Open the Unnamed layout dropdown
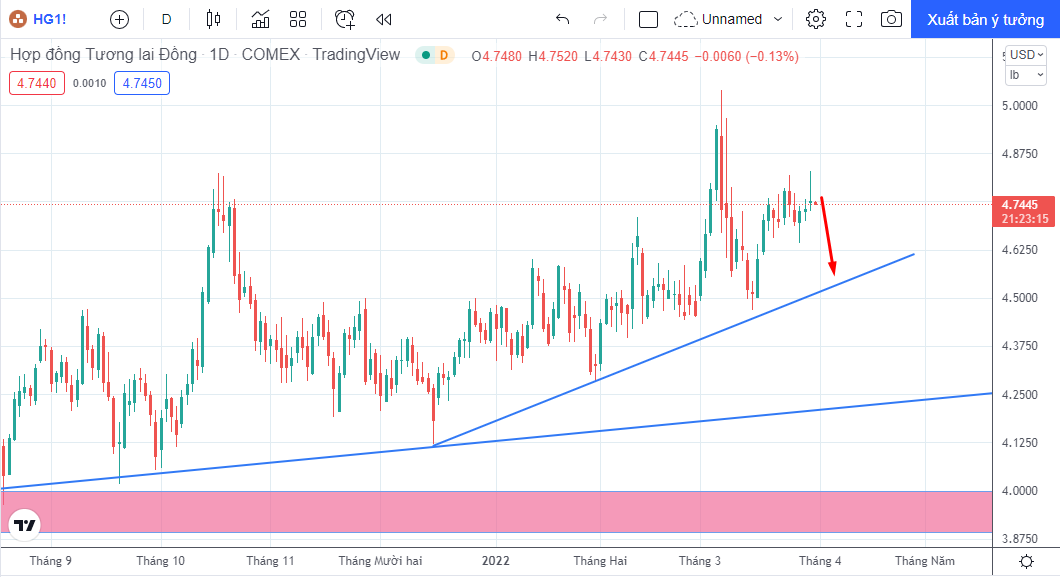Viewport: 1060px width, 577px height. [729, 19]
